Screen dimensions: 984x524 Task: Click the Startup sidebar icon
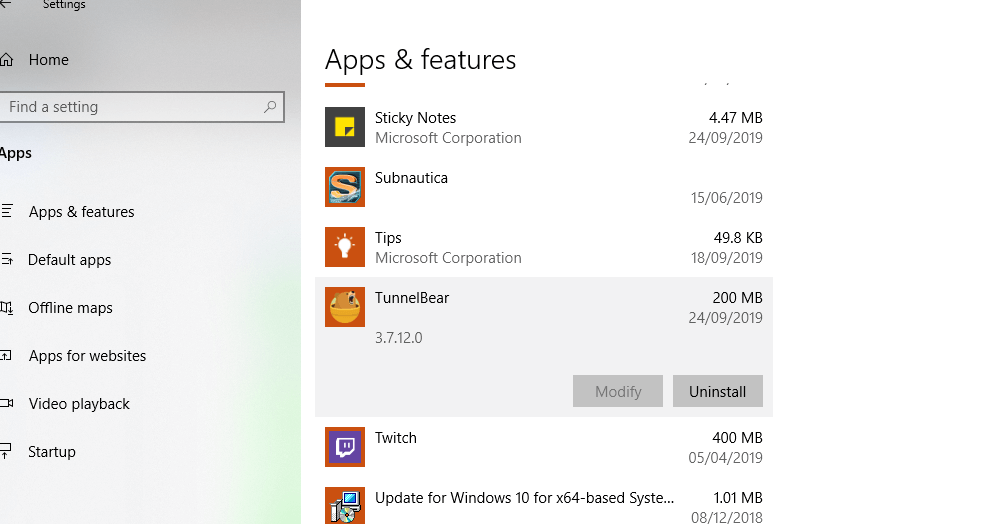(x=6, y=451)
